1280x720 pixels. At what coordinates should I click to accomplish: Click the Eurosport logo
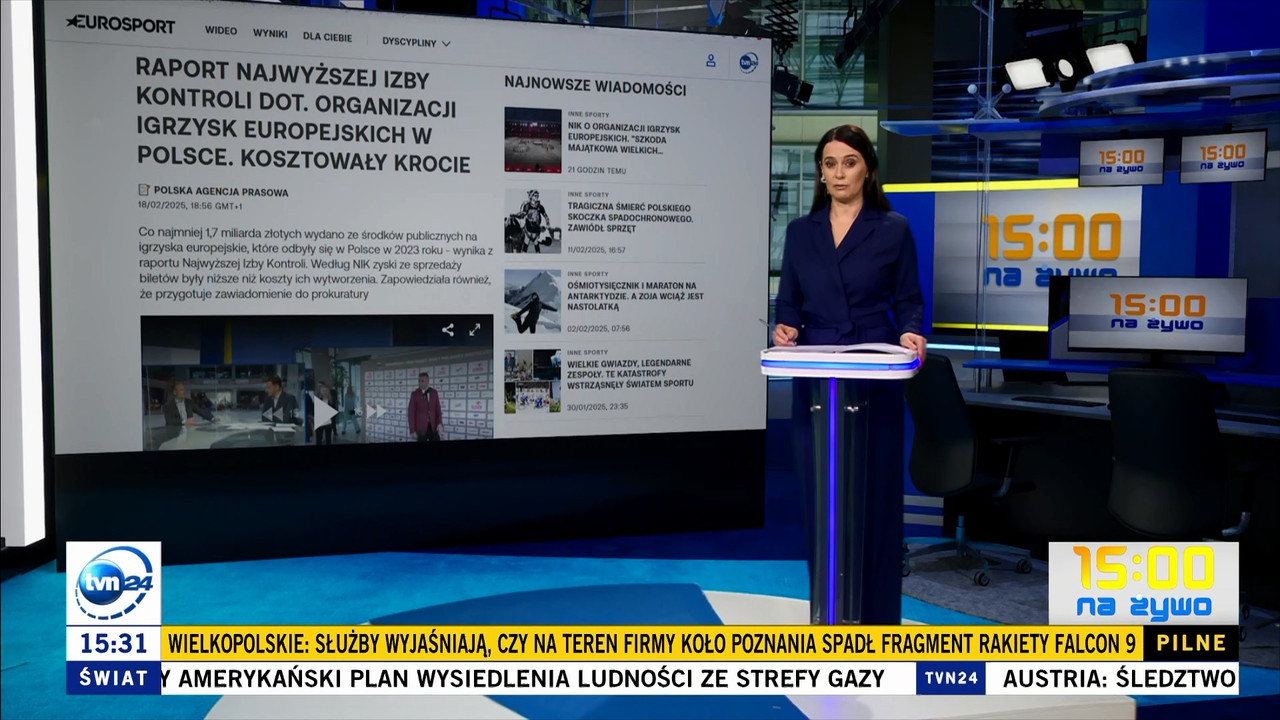pyautogui.click(x=120, y=24)
